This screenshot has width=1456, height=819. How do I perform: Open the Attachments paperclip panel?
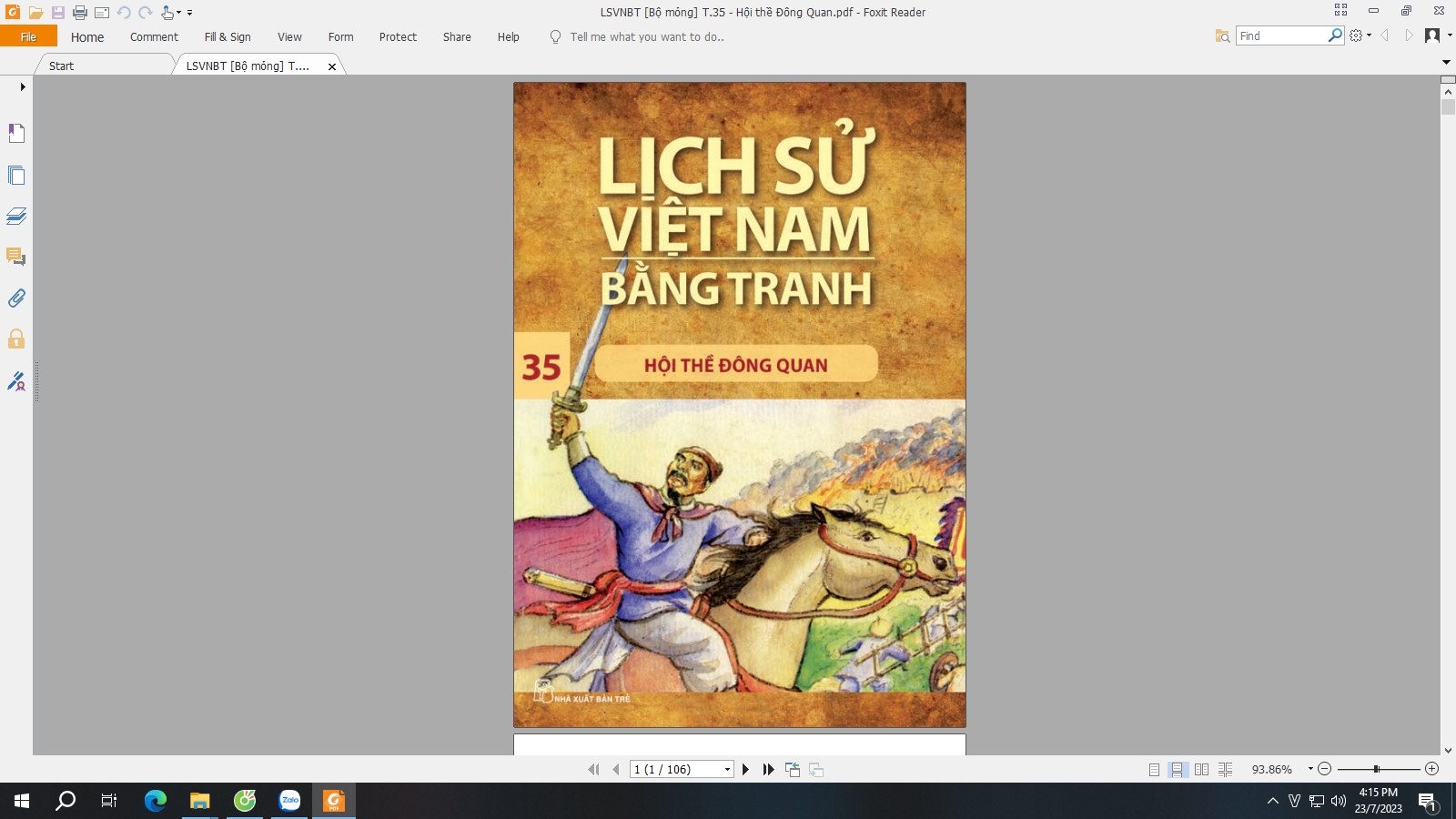(16, 298)
